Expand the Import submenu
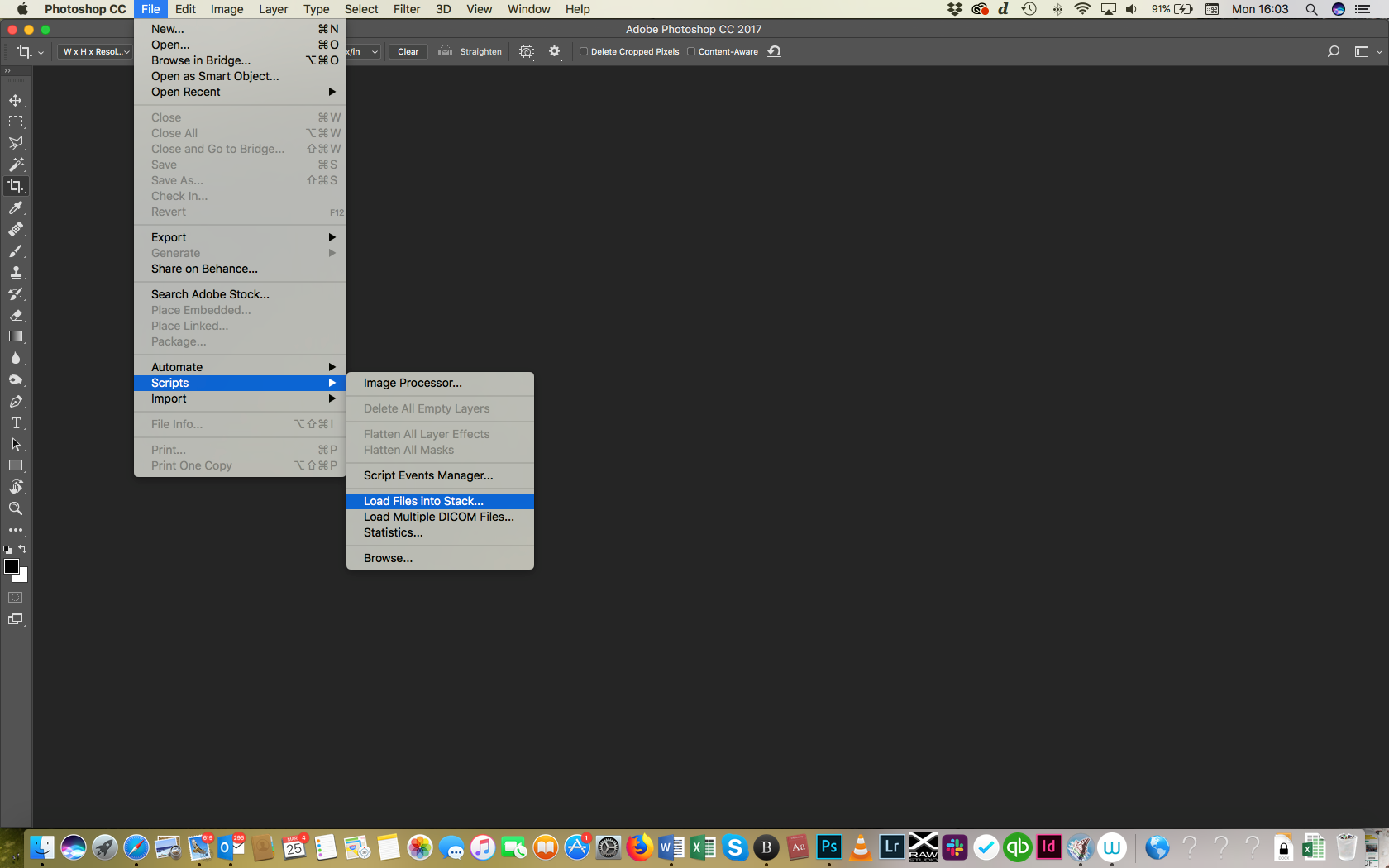 [240, 398]
